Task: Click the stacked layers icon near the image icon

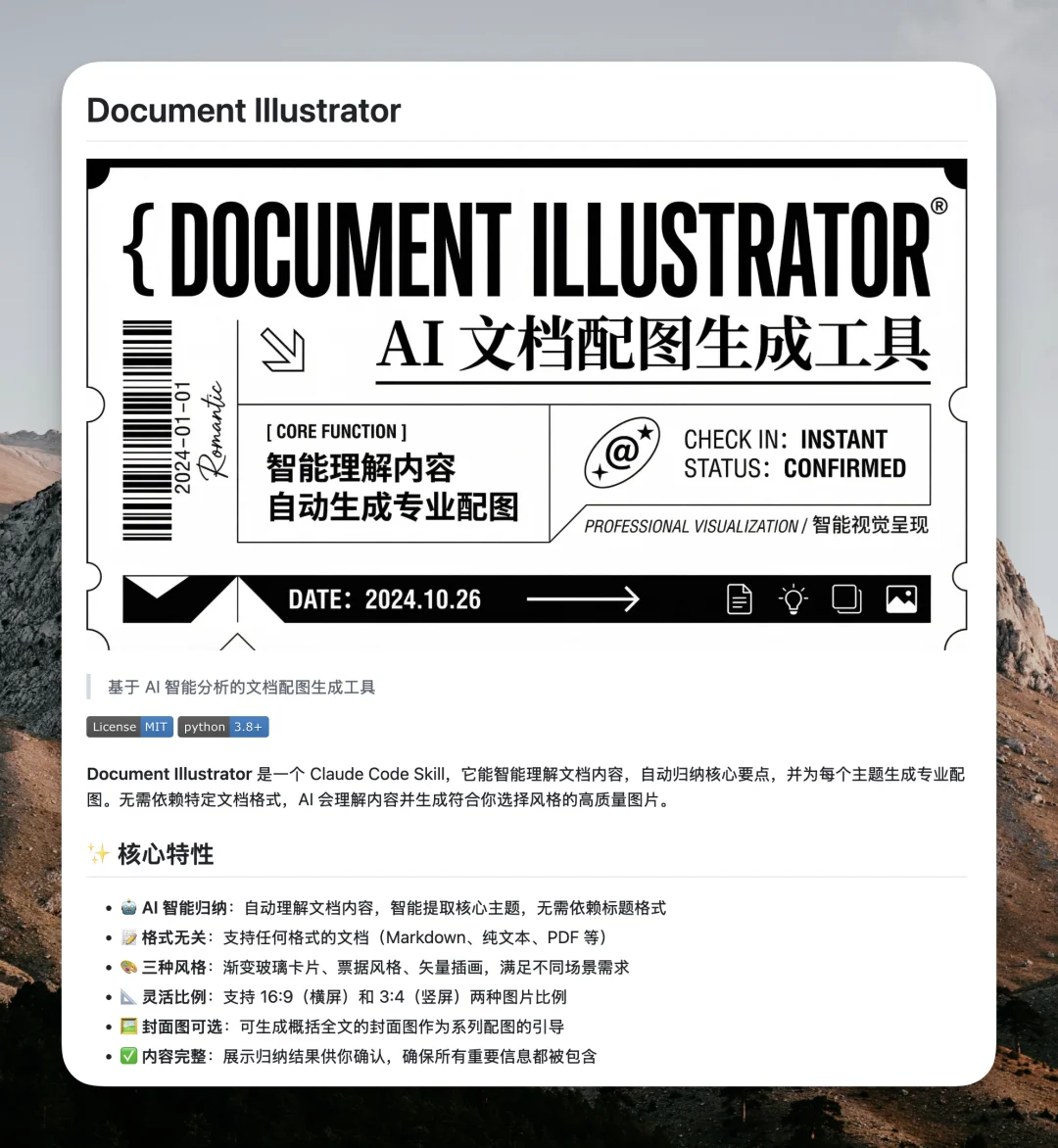Action: (846, 598)
